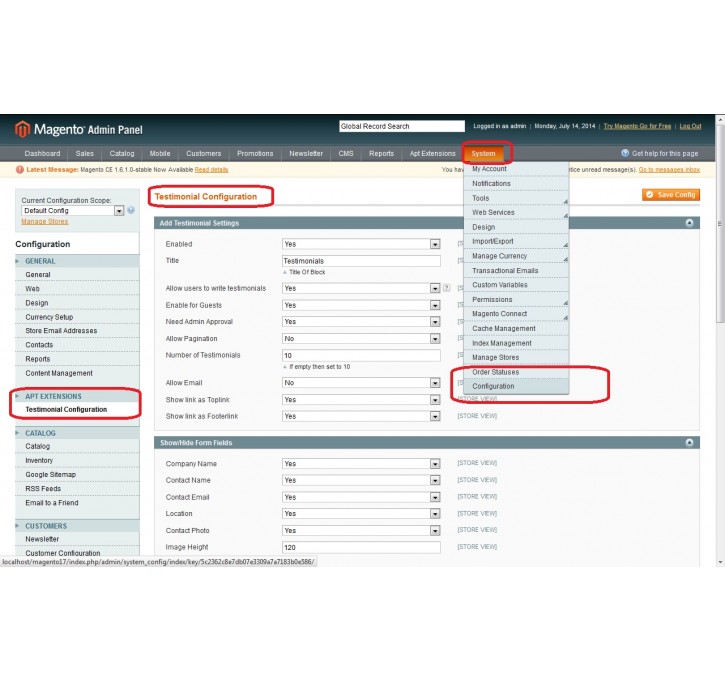
Task: Collapse the Show/Hide Form Fields section icon
Action: 689,442
